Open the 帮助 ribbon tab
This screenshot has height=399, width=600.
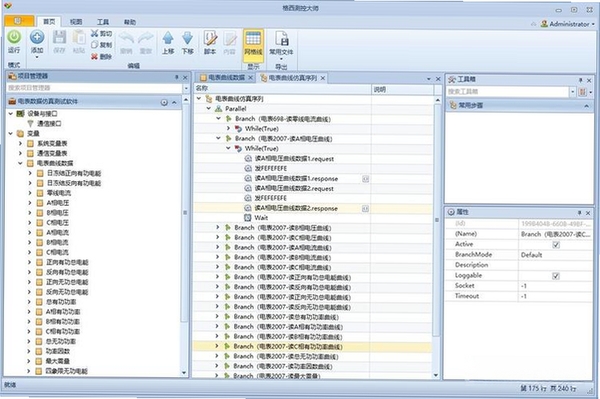coord(130,22)
